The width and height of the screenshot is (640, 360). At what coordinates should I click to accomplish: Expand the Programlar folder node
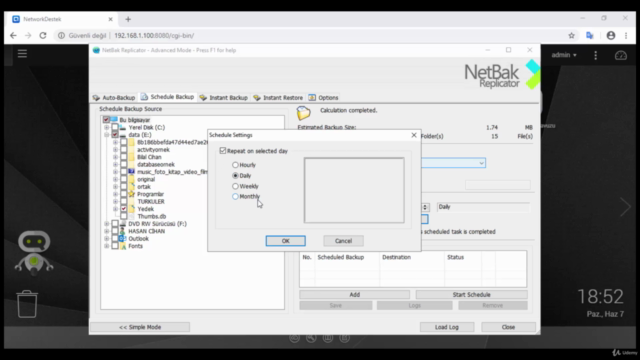click(115, 194)
